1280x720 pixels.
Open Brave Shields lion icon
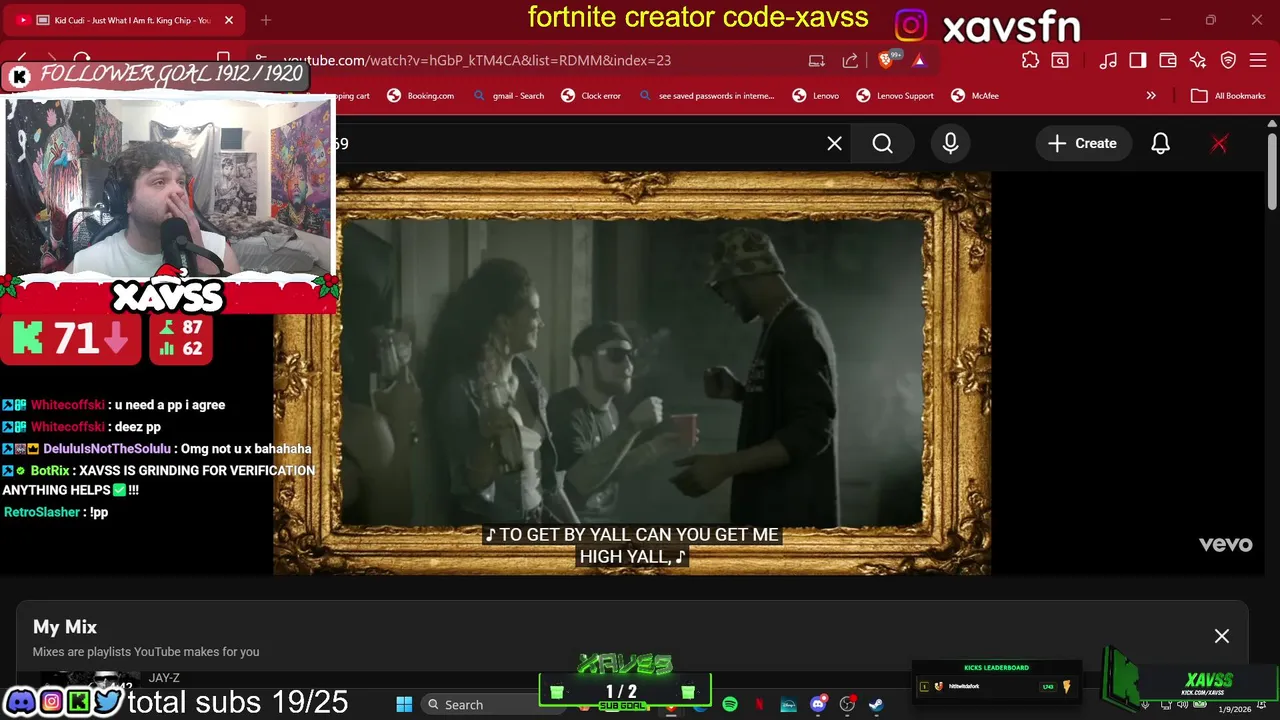click(886, 60)
